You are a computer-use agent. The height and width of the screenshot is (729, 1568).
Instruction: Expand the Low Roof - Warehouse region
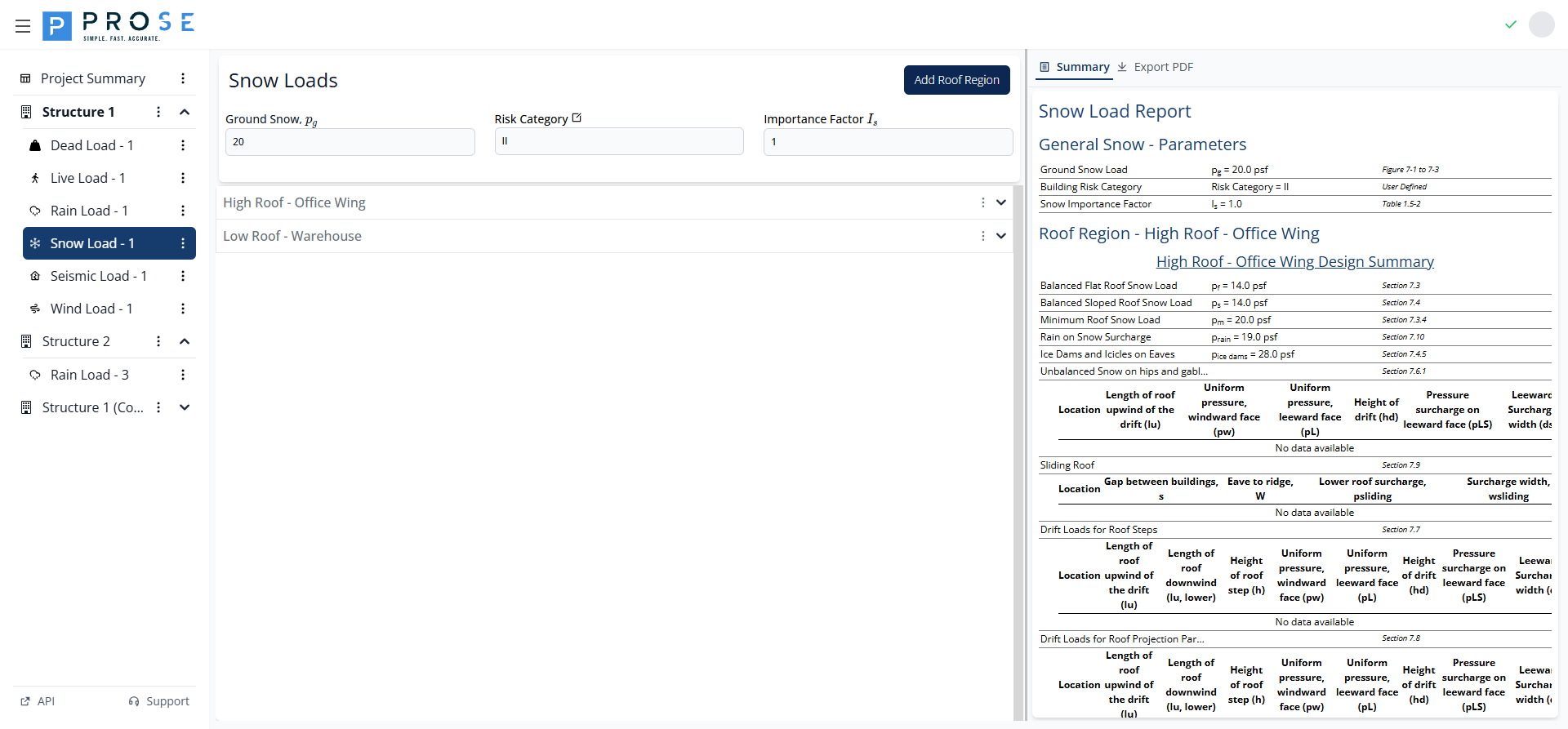[1001, 236]
